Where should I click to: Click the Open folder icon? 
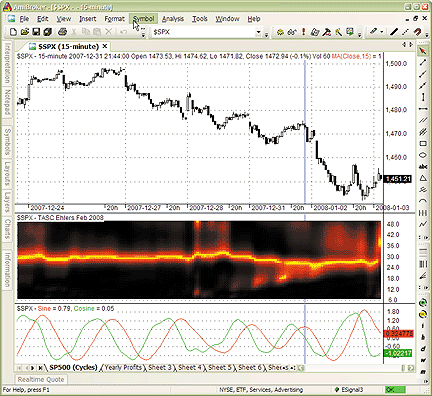click(x=25, y=32)
